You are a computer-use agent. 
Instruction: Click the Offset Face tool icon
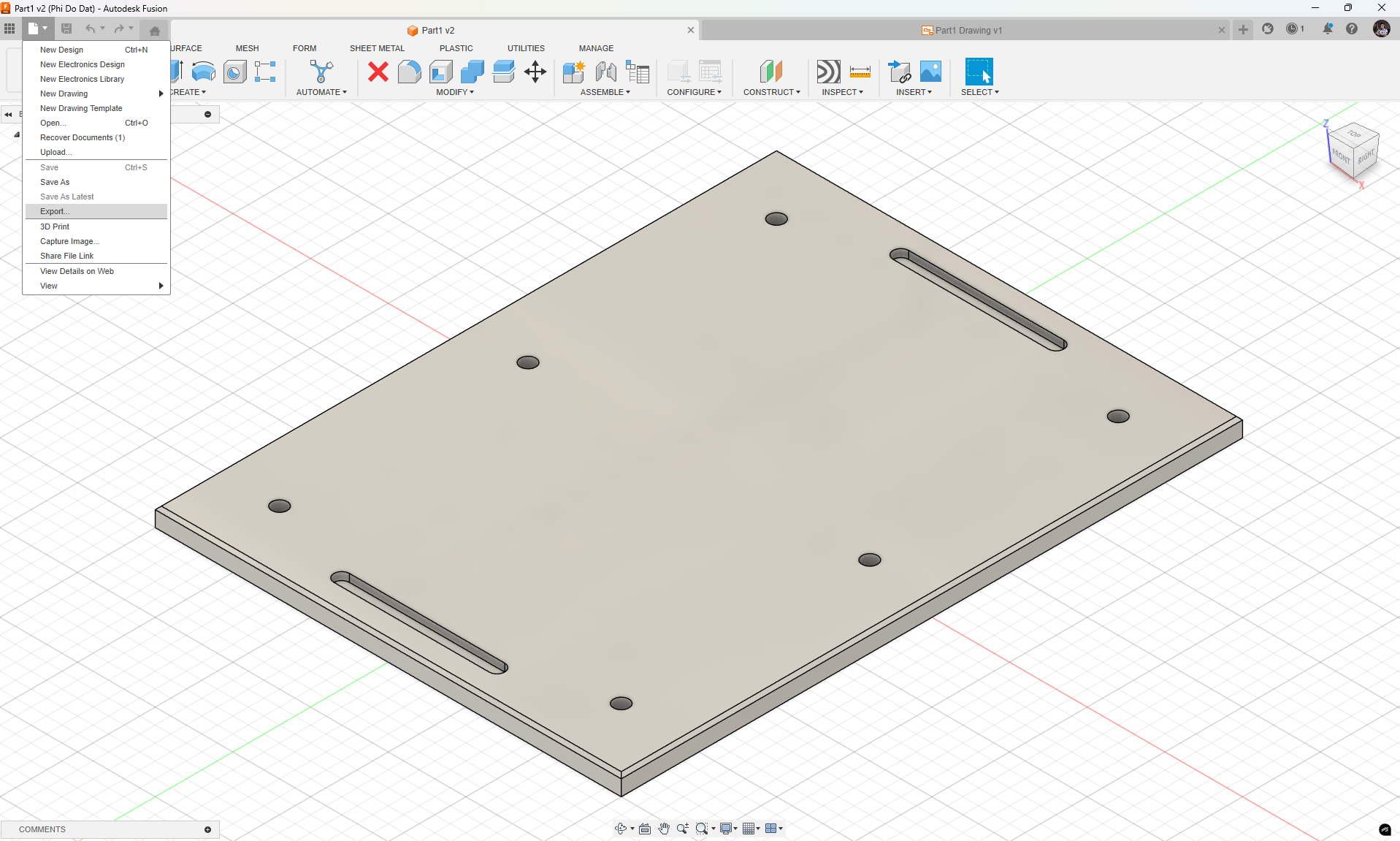point(504,72)
